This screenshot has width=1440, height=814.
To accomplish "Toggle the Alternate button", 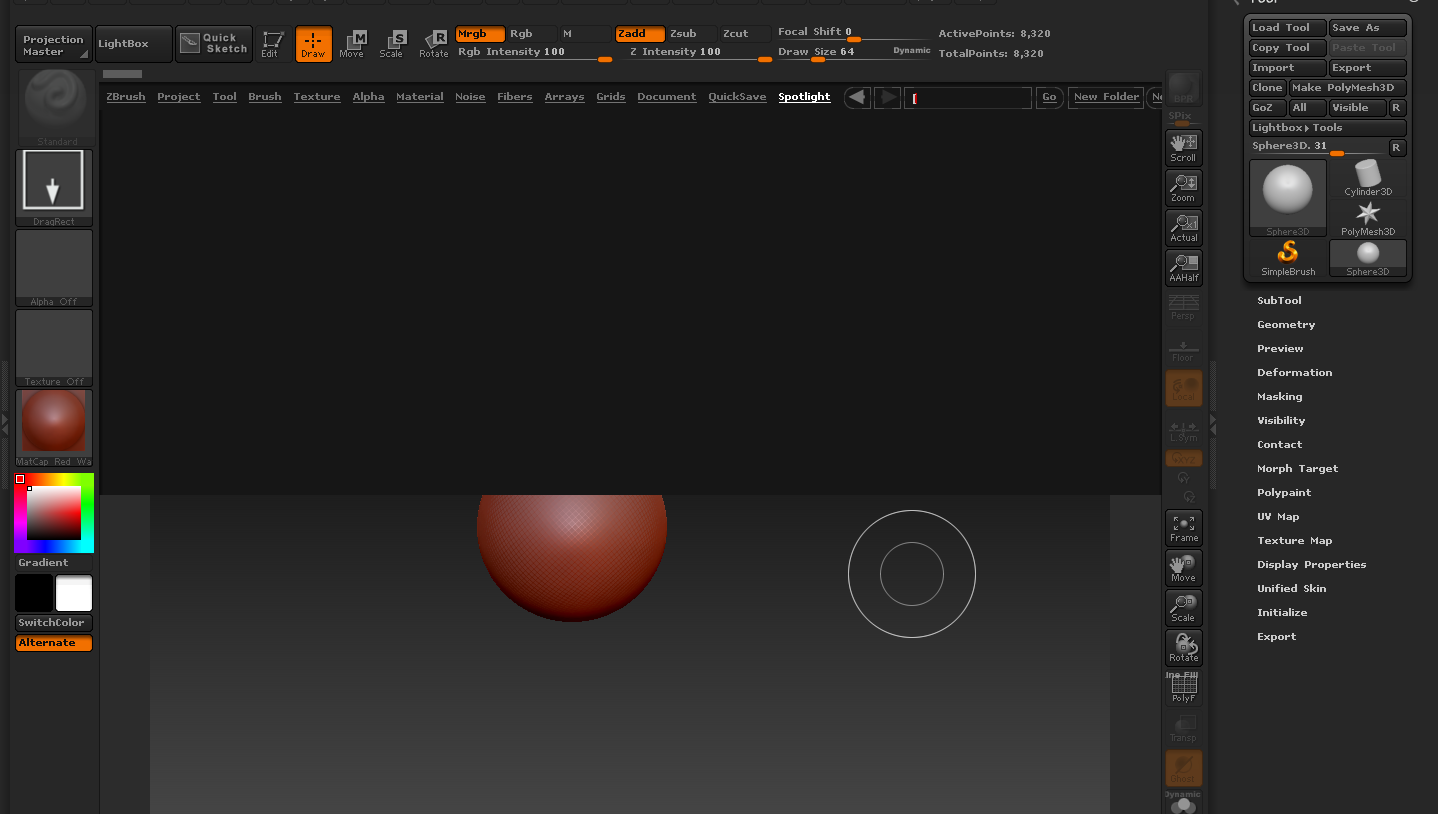I will pyautogui.click(x=54, y=643).
